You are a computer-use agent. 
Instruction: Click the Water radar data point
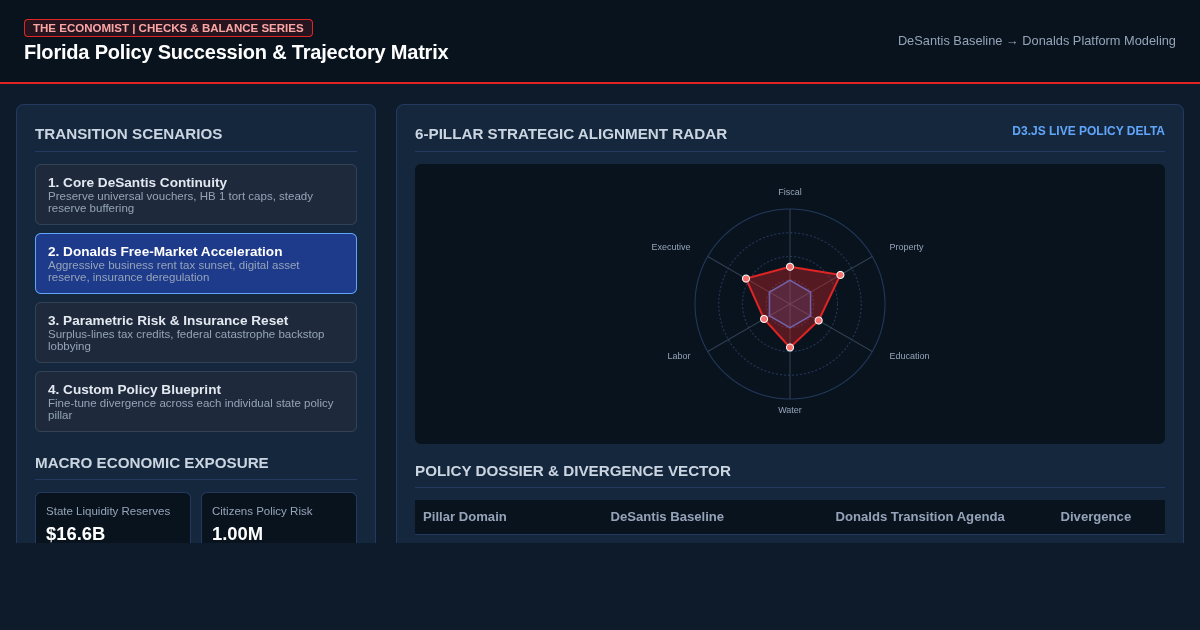(790, 347)
